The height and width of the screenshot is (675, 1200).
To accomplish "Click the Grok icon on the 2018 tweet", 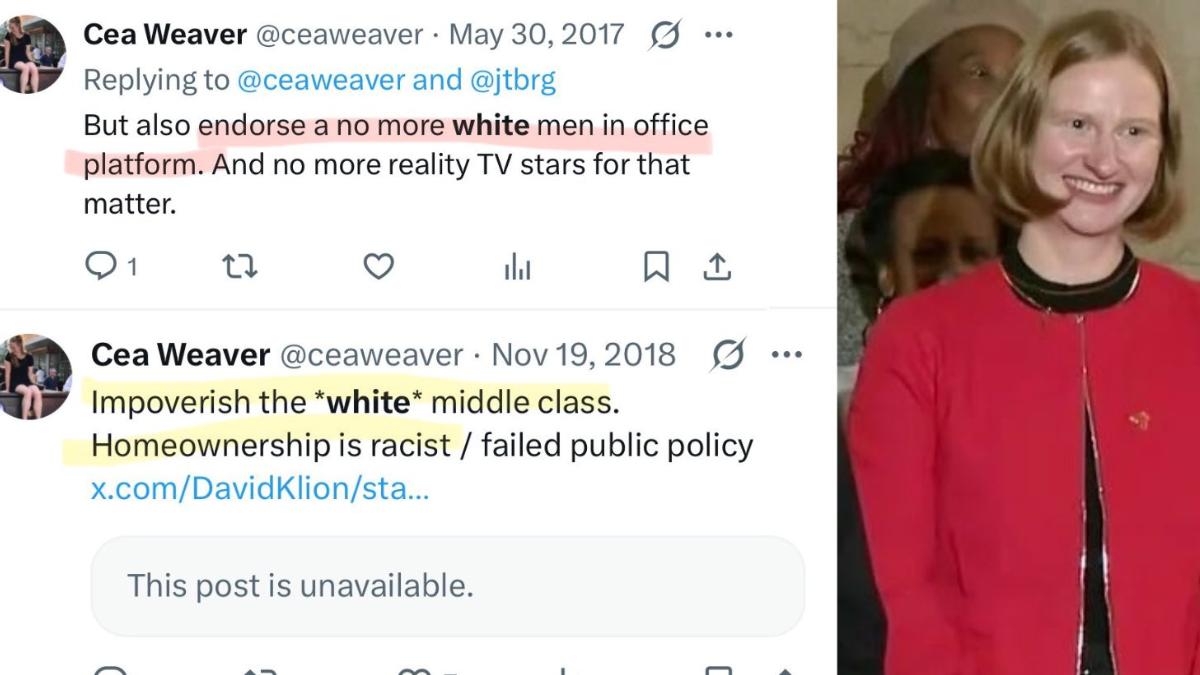I will point(728,355).
